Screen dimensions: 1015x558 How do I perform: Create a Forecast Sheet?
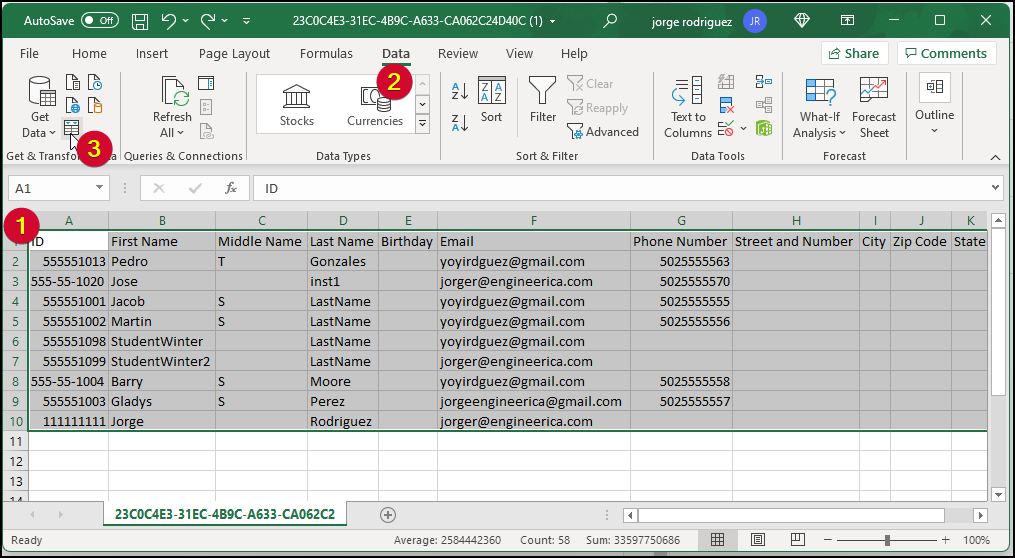[x=874, y=107]
